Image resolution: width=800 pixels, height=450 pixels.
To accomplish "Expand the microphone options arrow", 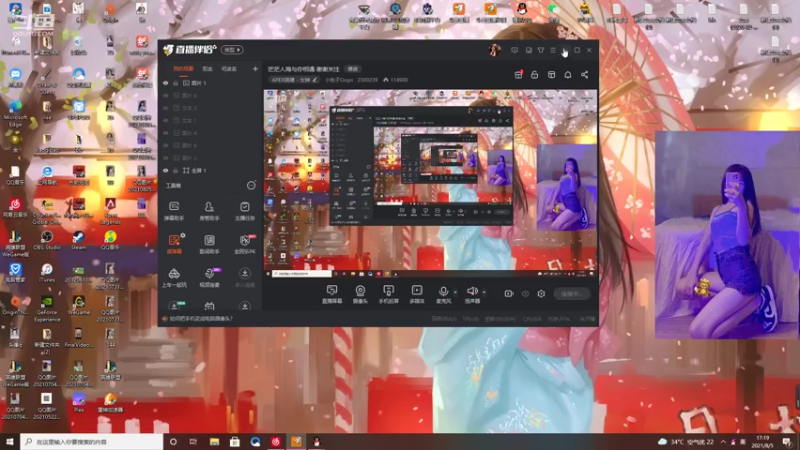I will (x=455, y=292).
